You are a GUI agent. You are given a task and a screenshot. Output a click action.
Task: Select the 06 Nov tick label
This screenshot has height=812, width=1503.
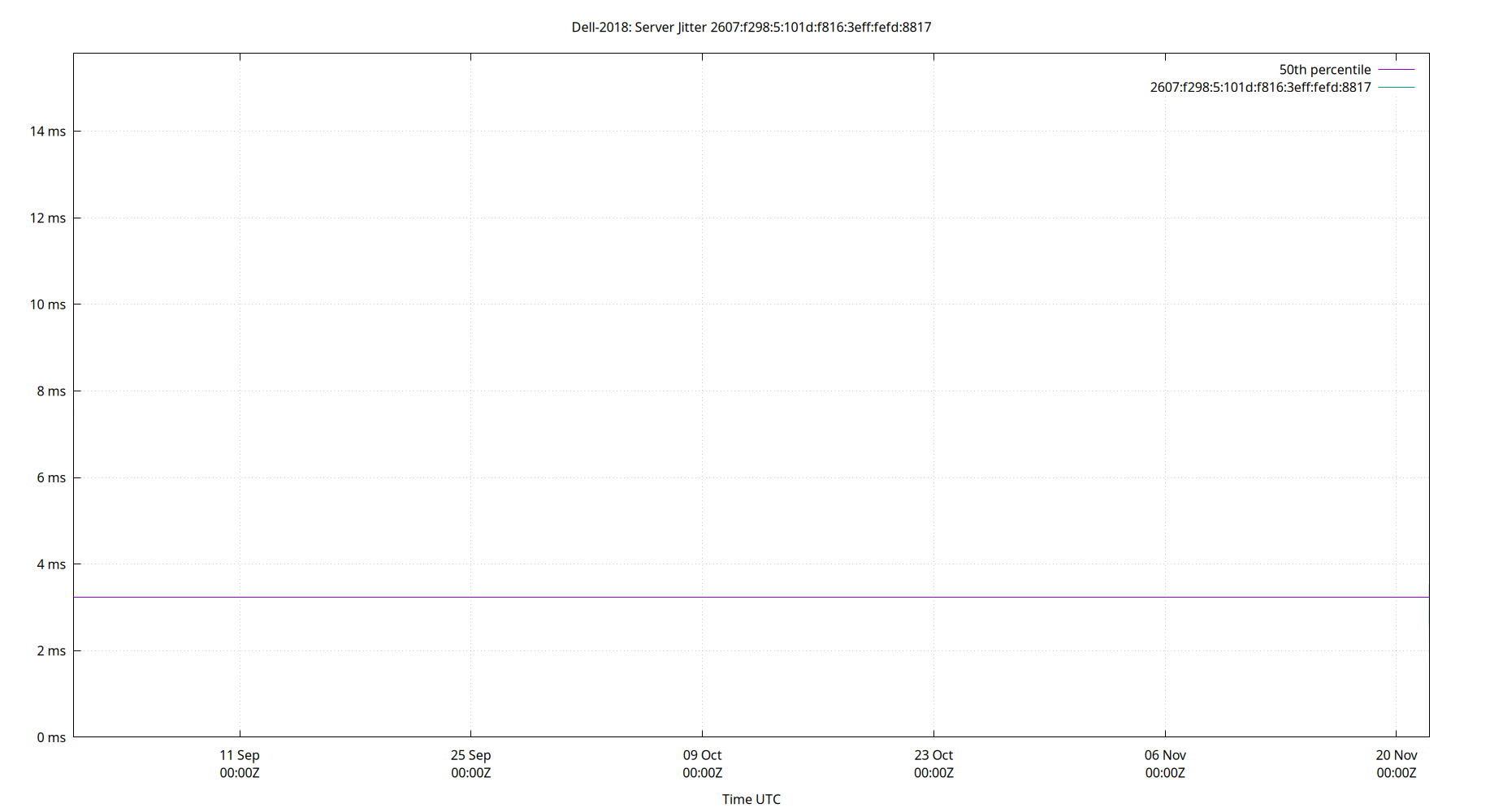1167,755
